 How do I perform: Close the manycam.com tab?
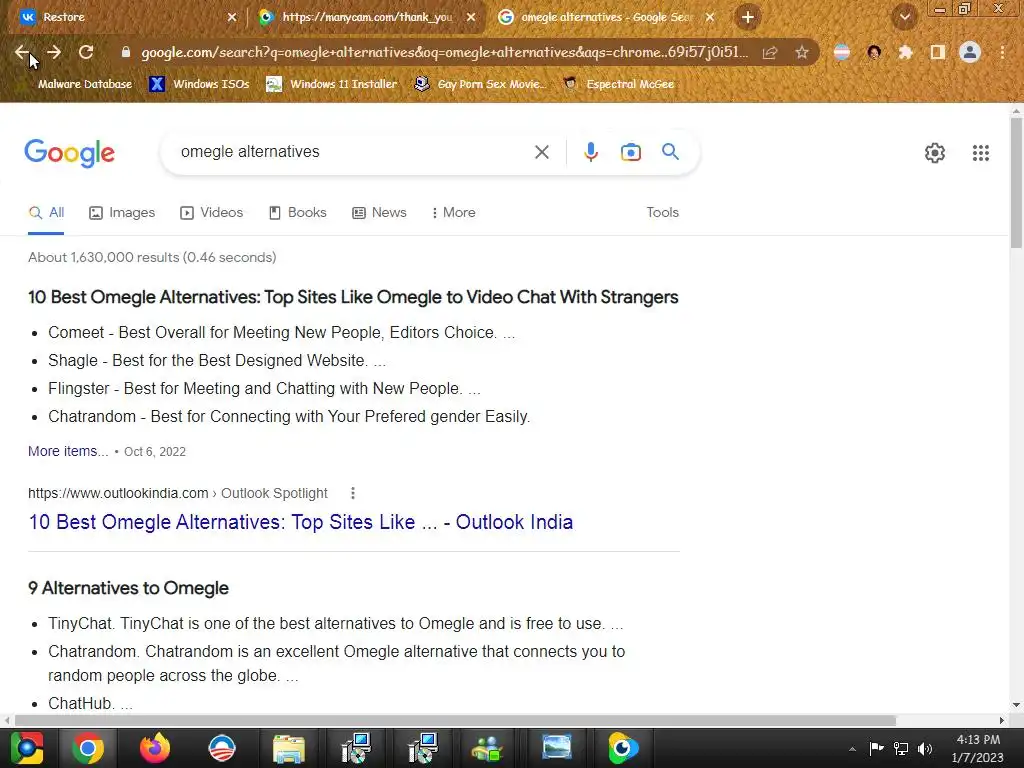click(x=471, y=17)
